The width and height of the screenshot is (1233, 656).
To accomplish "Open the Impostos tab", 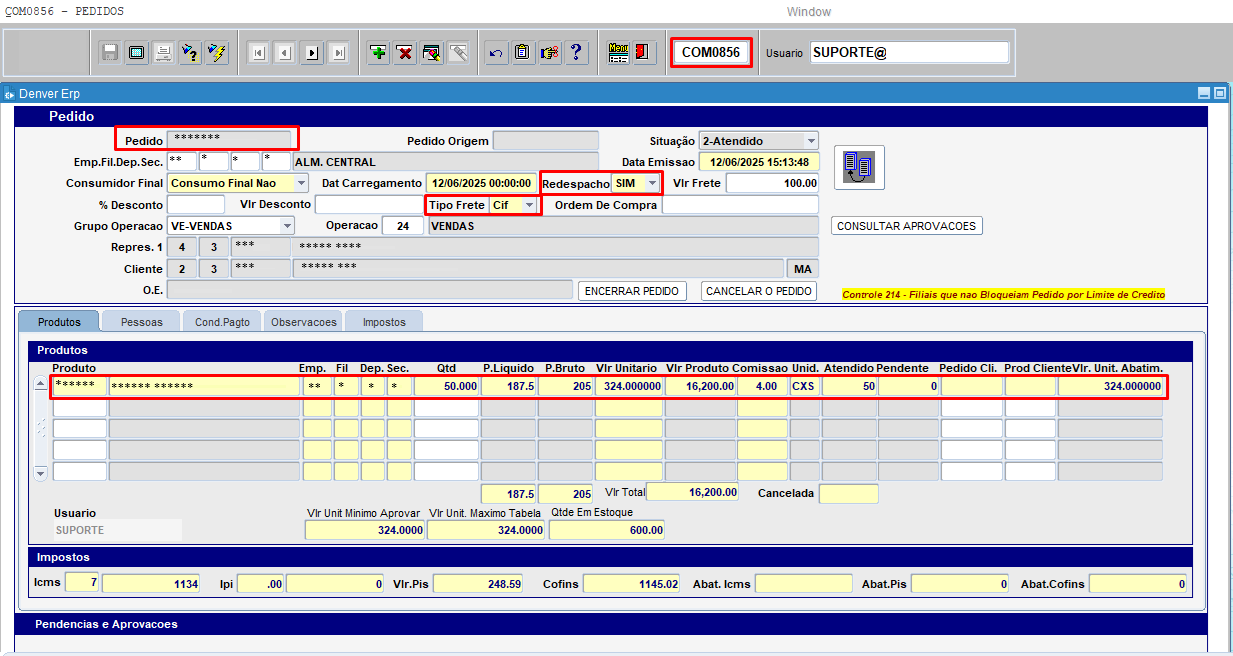I will click(384, 322).
